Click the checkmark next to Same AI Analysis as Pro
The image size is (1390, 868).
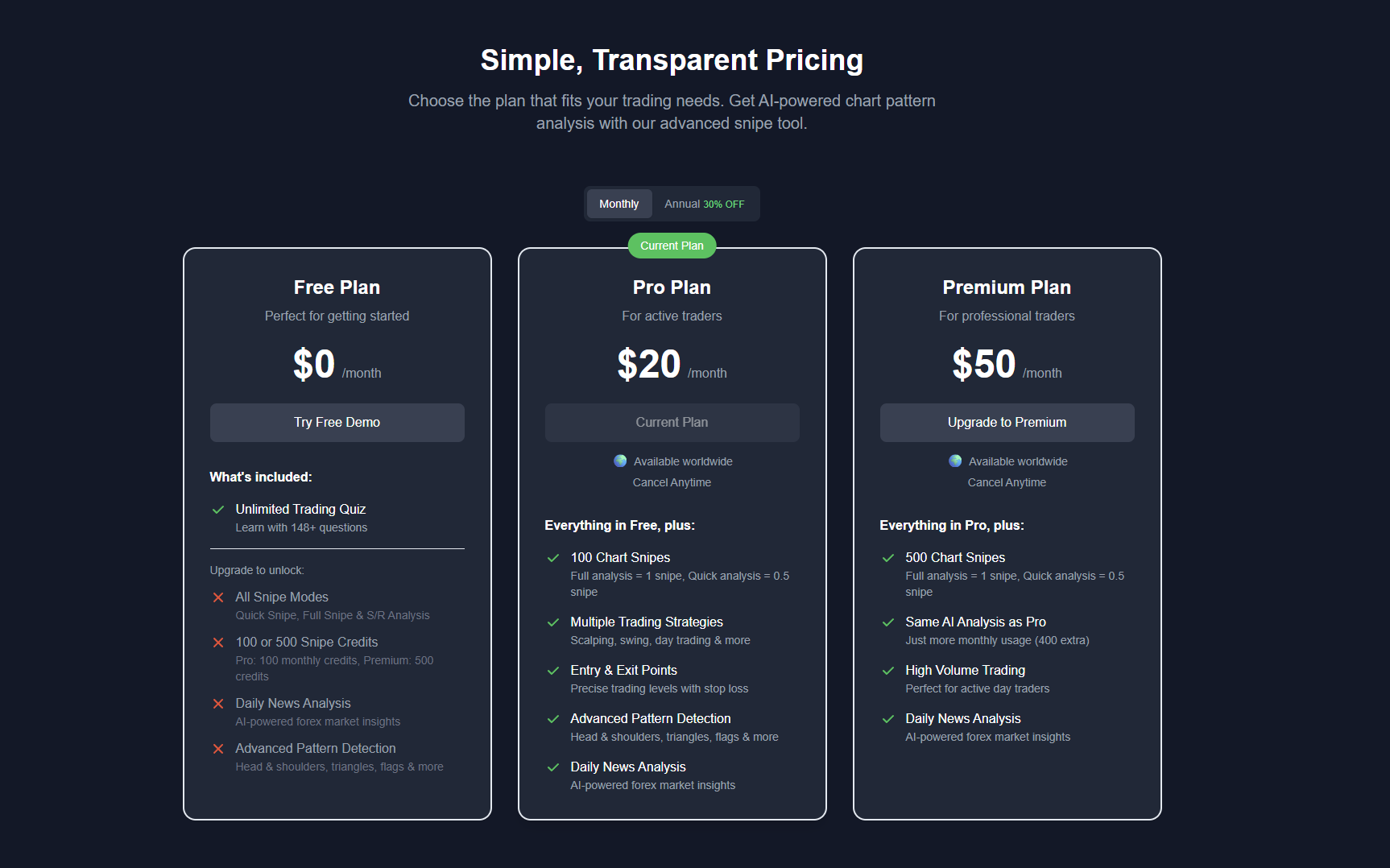coord(888,622)
